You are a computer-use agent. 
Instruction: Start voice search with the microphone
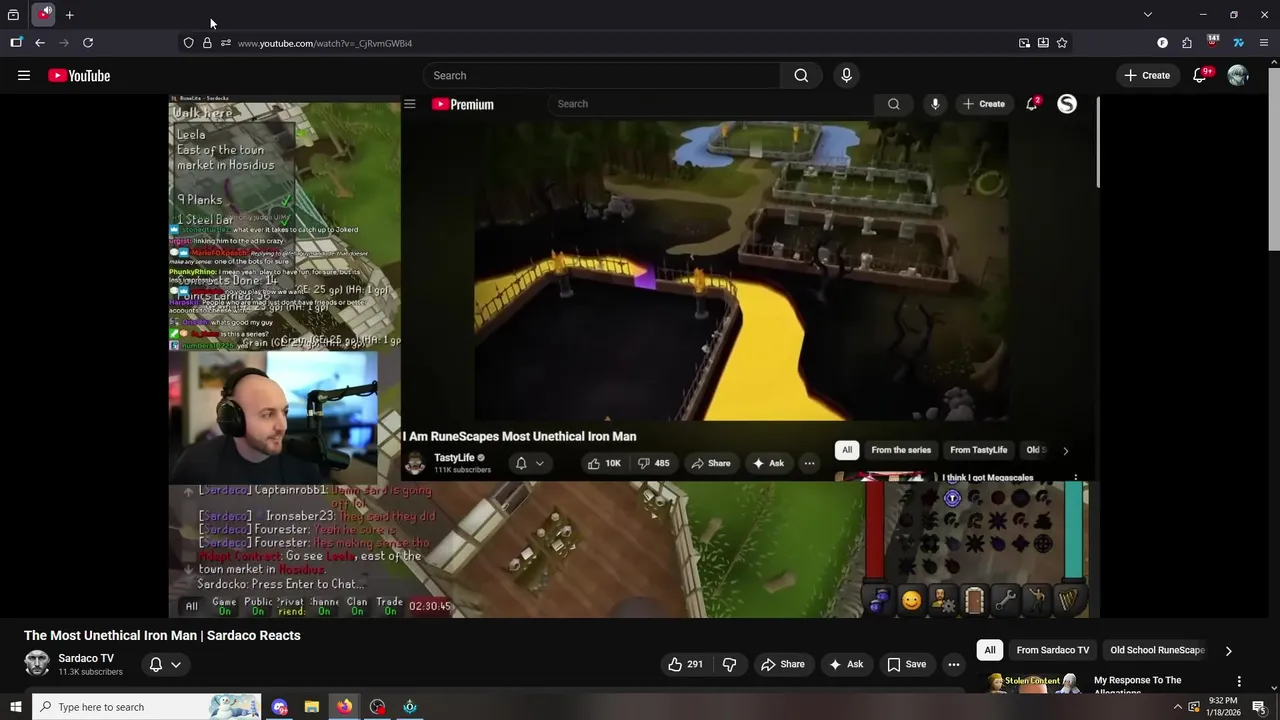pos(846,76)
